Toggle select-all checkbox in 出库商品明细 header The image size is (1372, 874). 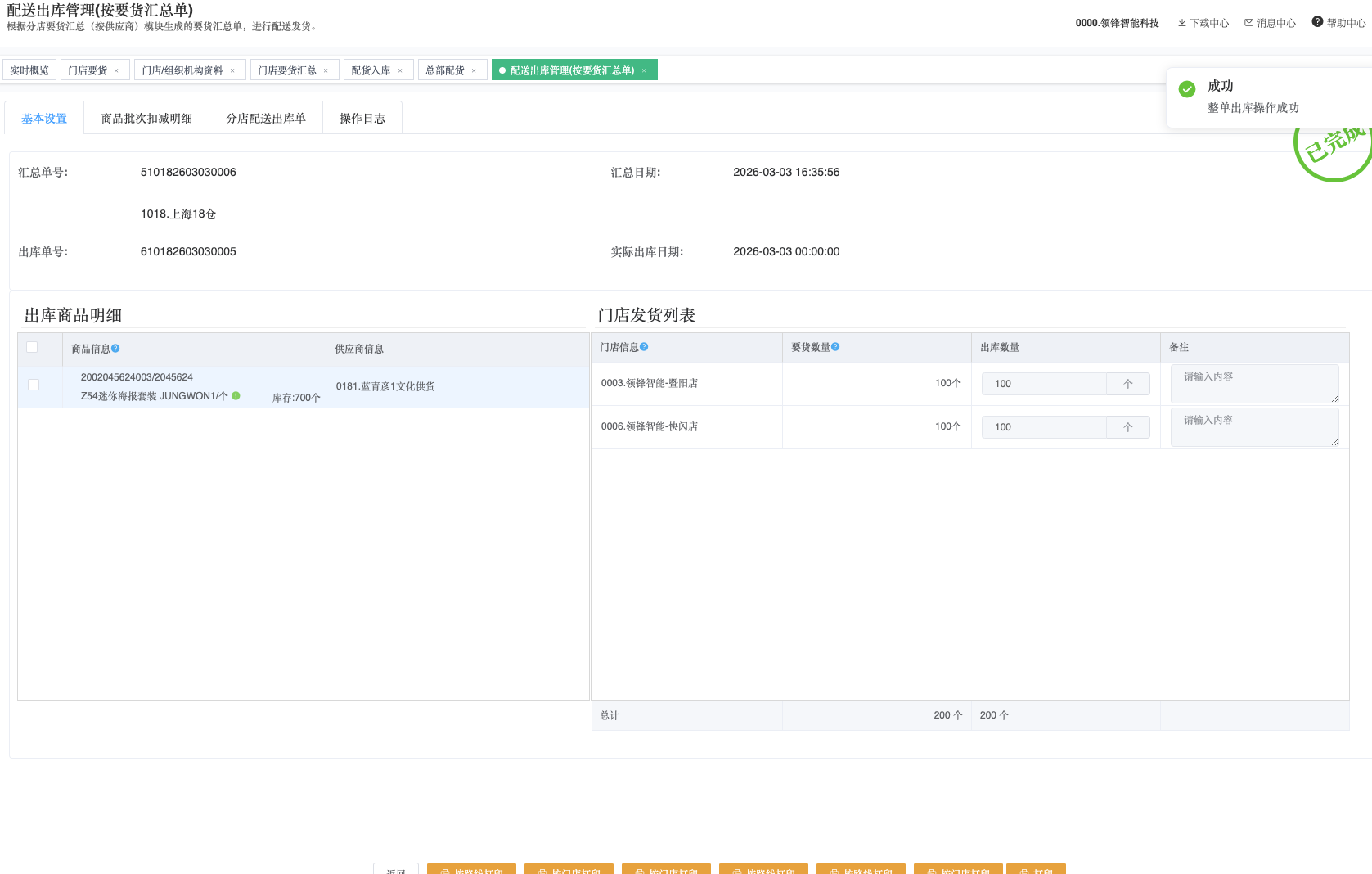click(x=33, y=347)
